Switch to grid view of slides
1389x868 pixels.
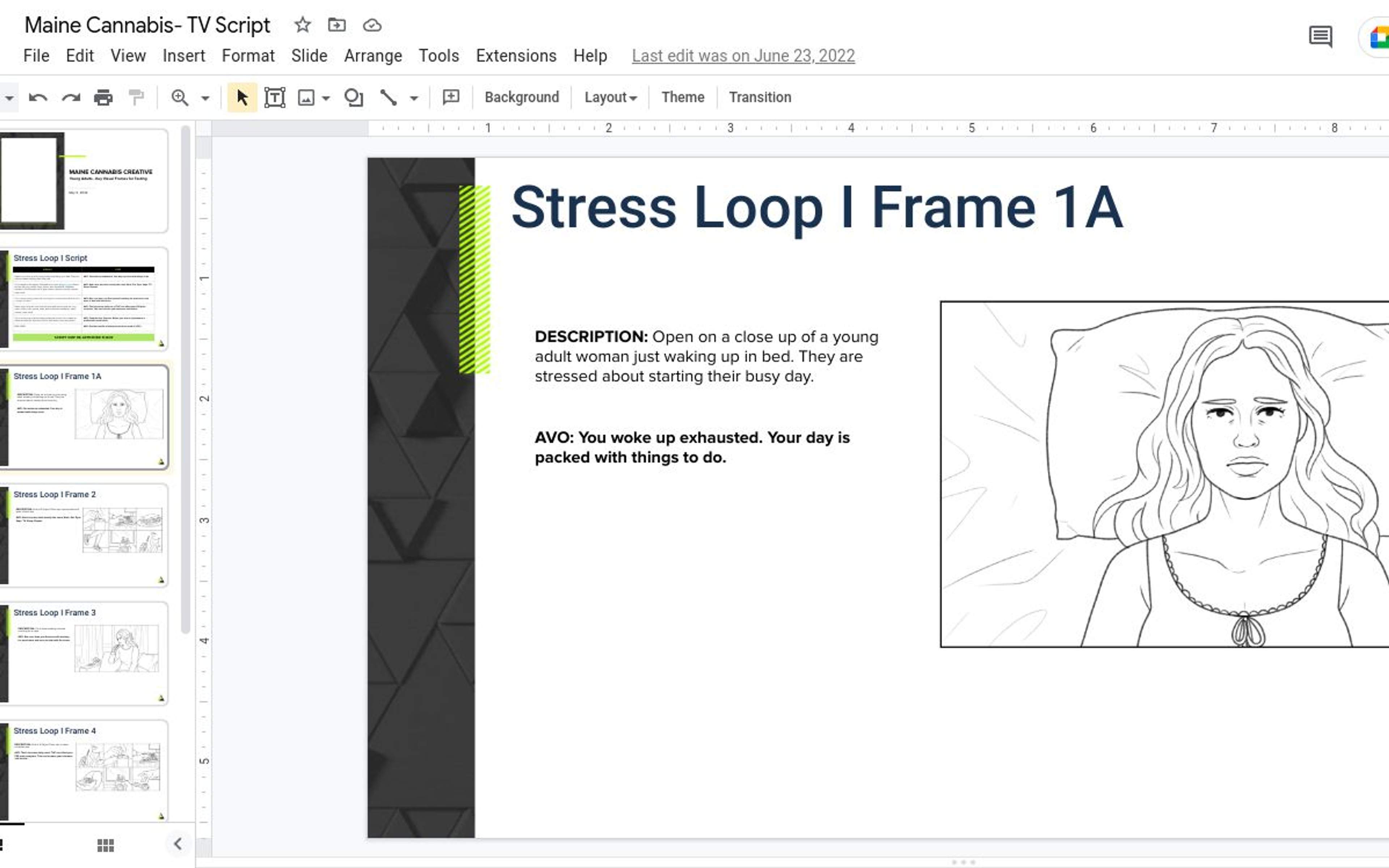coord(105,845)
